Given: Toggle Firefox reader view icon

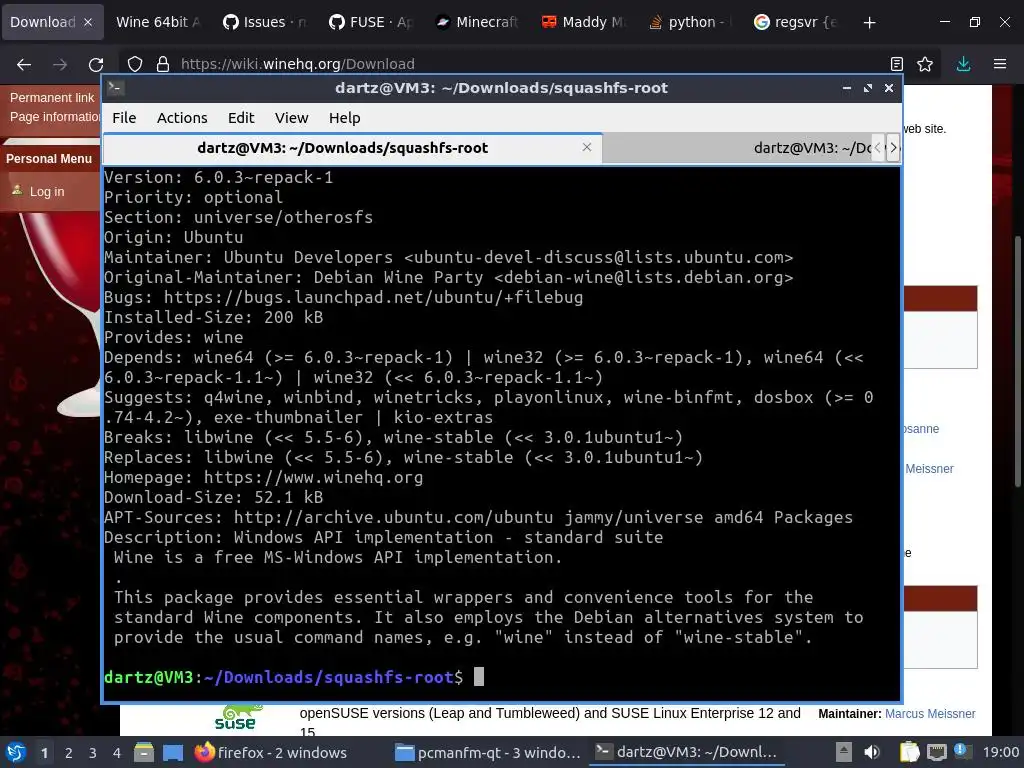Looking at the screenshot, I should coord(897,64).
